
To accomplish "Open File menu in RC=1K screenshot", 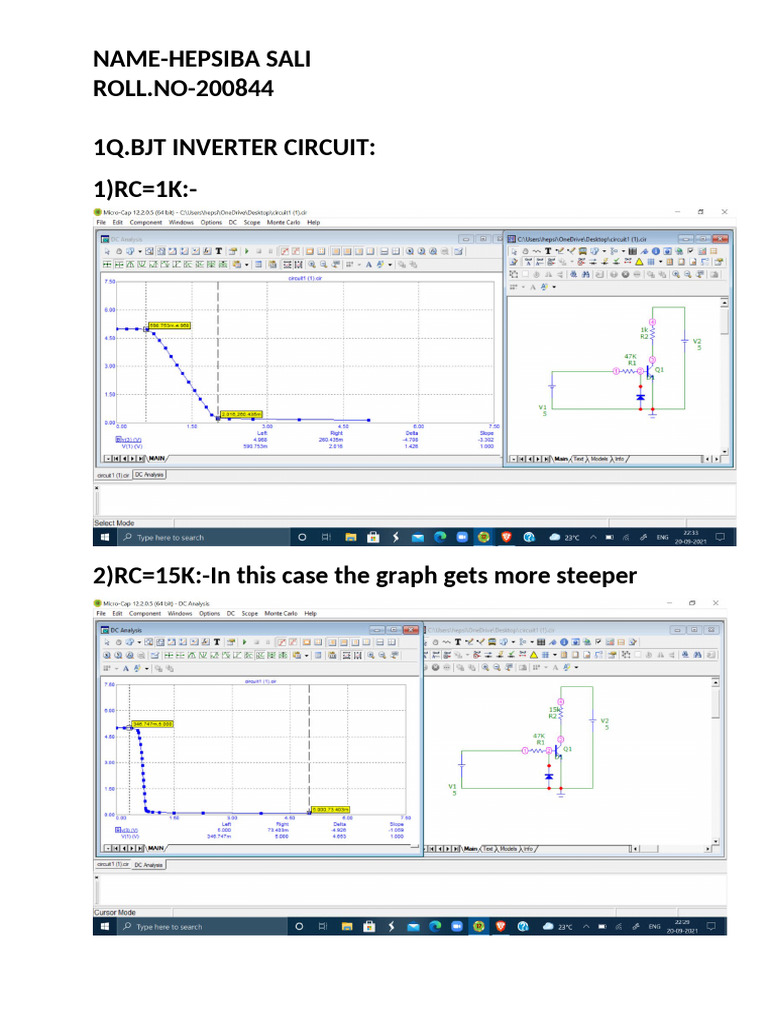I will (x=101, y=222).
